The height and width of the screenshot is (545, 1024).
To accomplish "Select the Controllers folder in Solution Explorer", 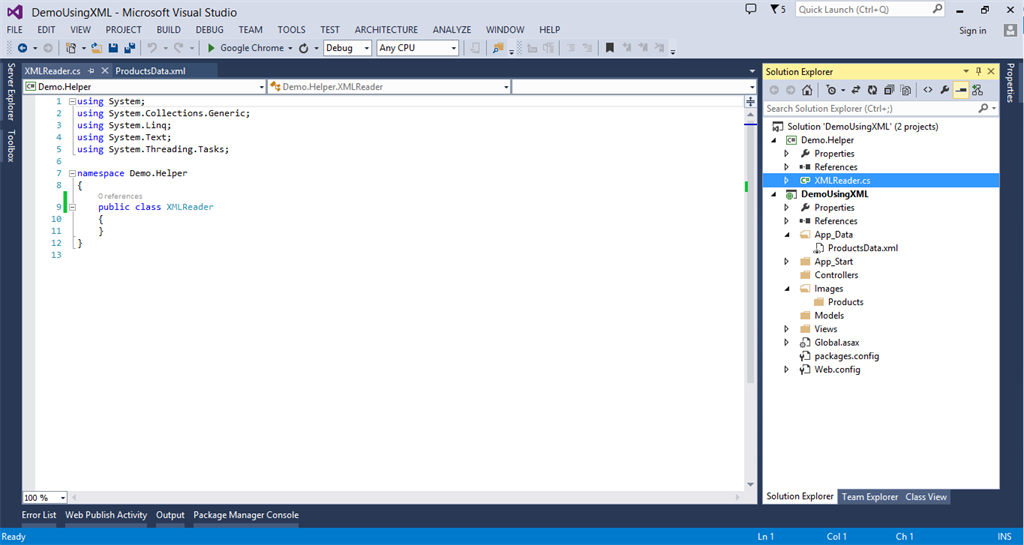I will point(836,275).
